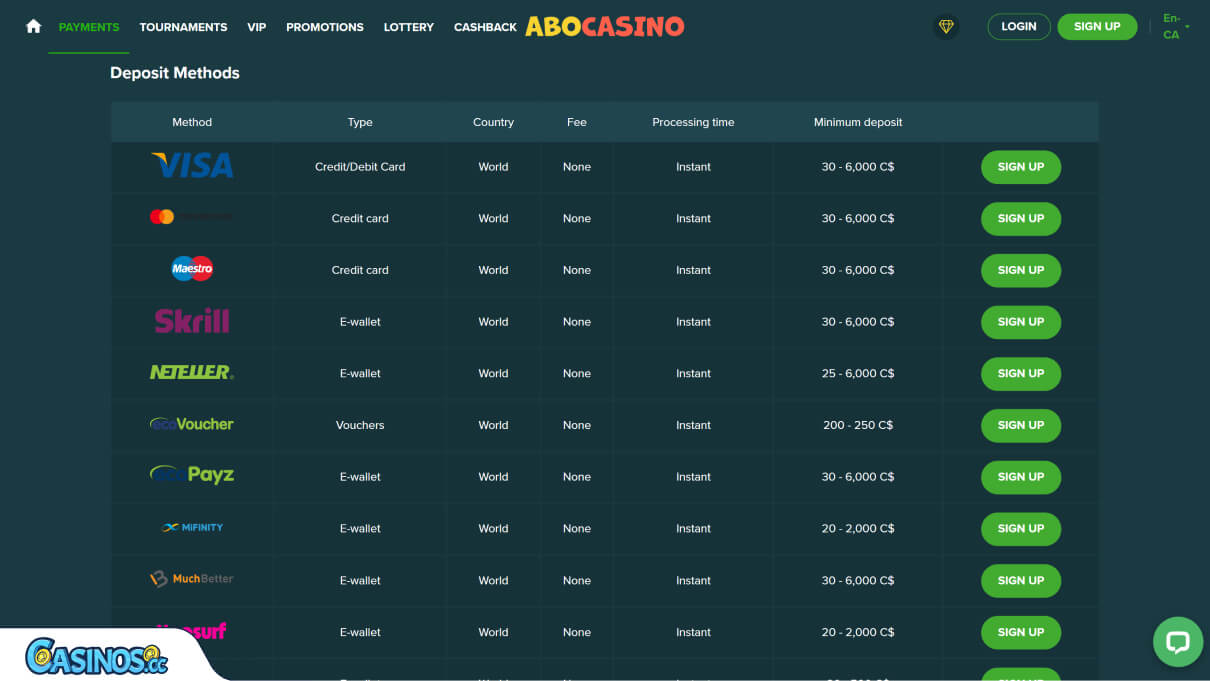Select E-wallet type in ecoPayz row
This screenshot has height=681, width=1210.
click(360, 477)
